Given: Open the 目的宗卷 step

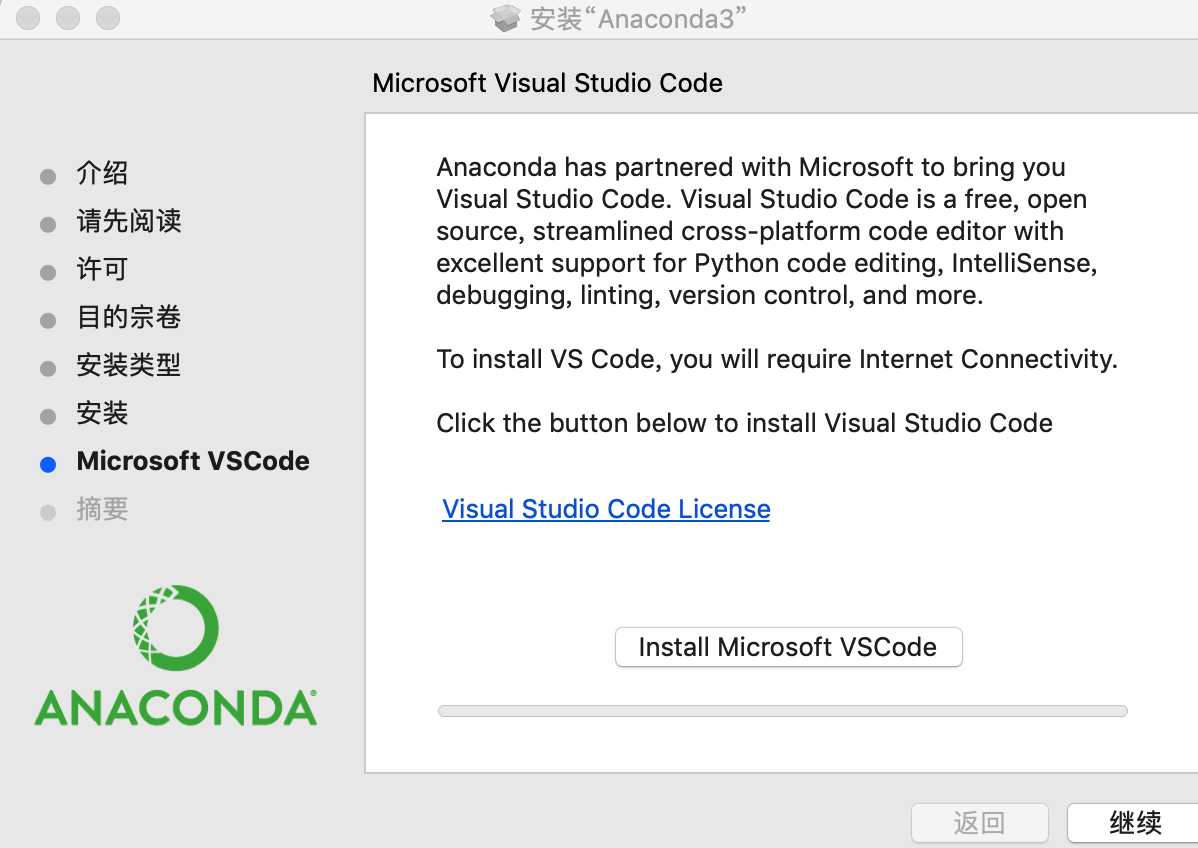Looking at the screenshot, I should pyautogui.click(x=128, y=318).
